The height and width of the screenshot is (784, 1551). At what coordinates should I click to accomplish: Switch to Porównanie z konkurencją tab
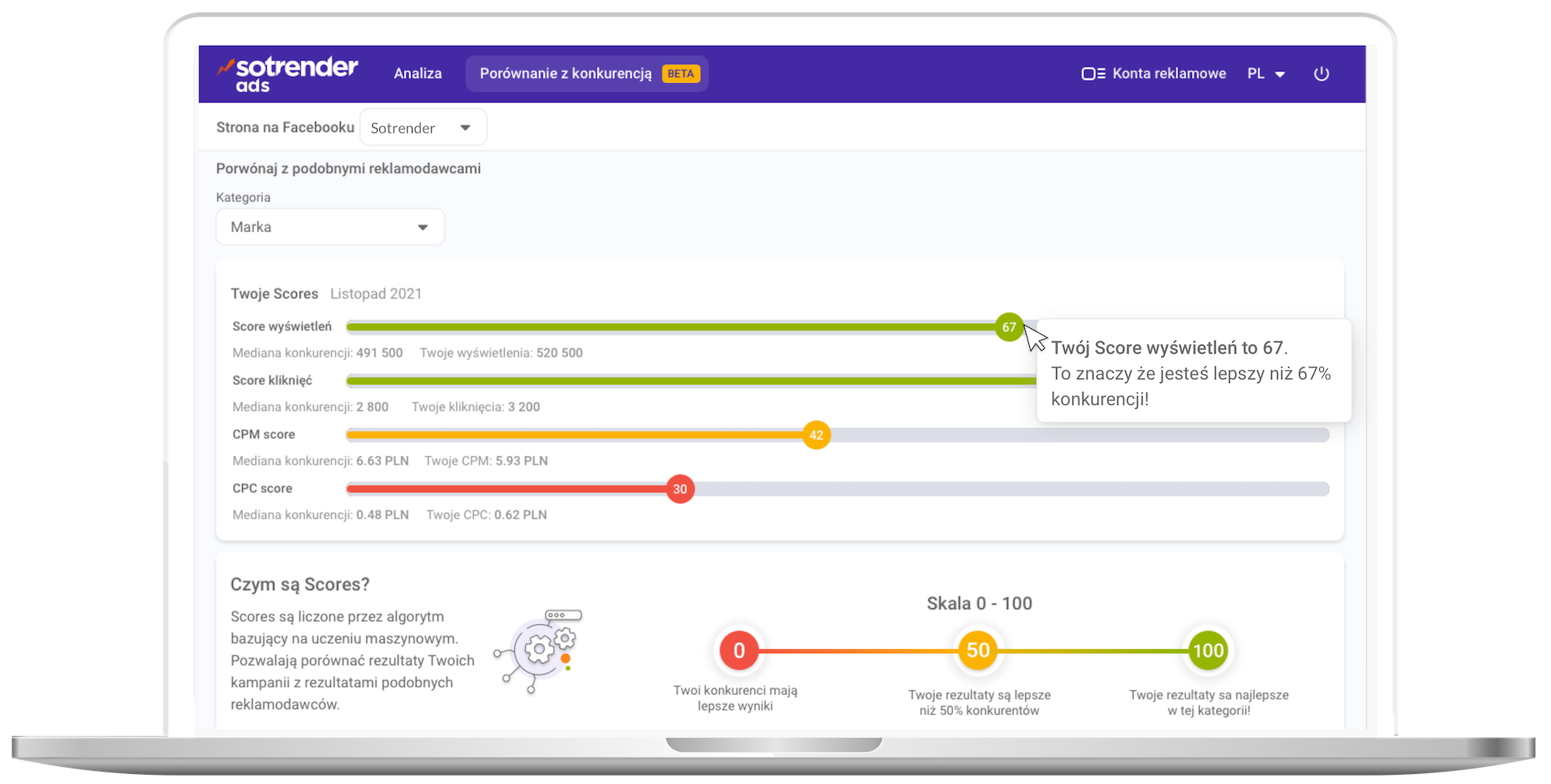pos(565,74)
